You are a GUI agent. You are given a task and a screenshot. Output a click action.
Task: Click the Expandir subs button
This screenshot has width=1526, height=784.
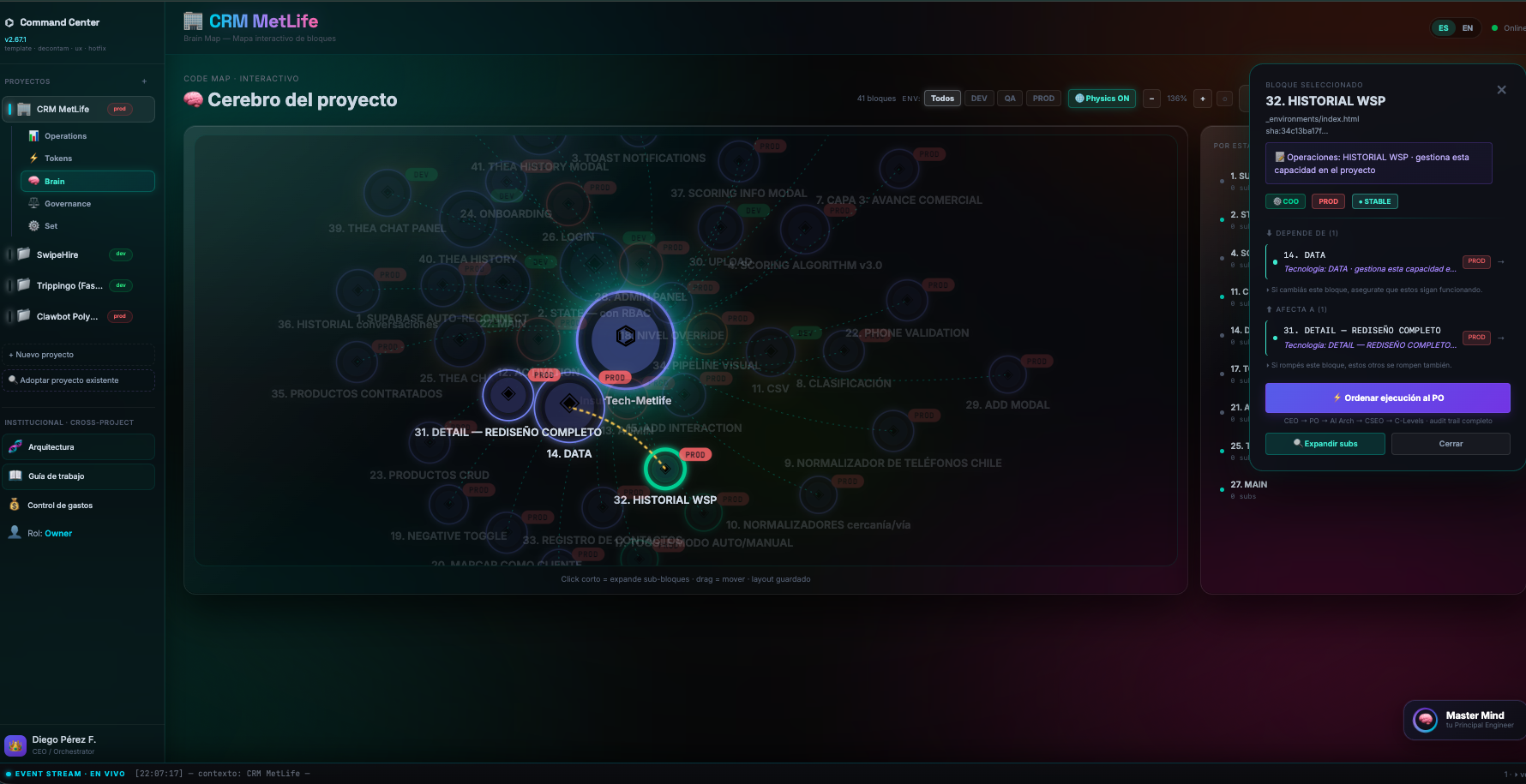1325,444
